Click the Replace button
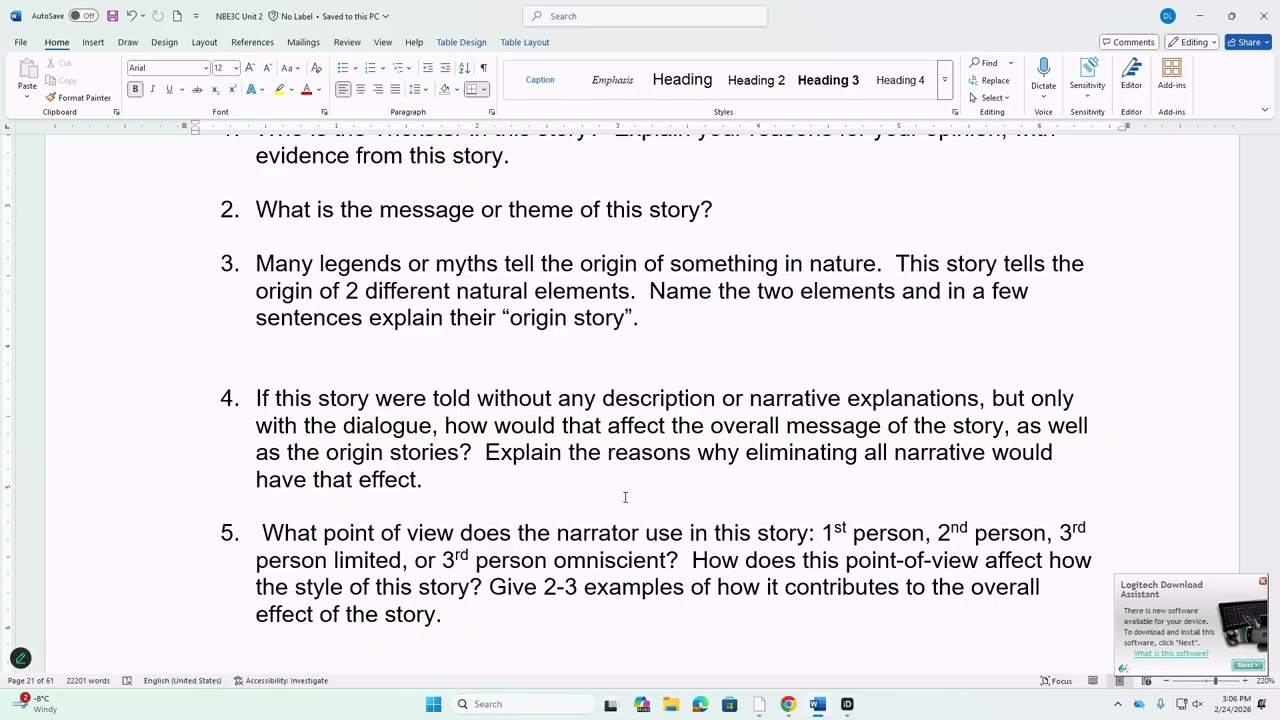 click(x=989, y=81)
